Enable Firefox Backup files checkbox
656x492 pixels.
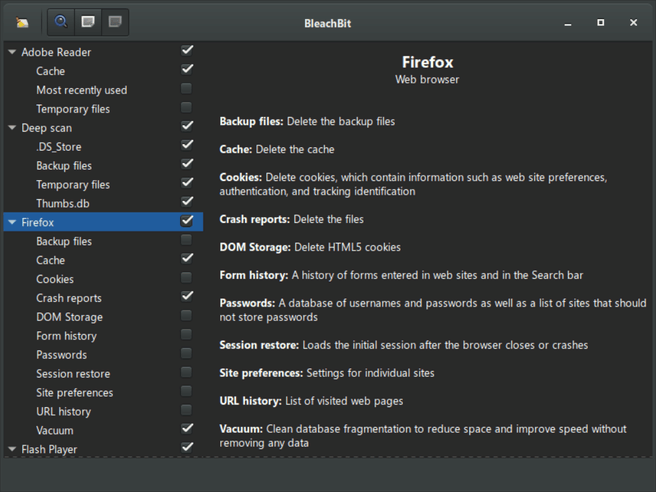(187, 240)
